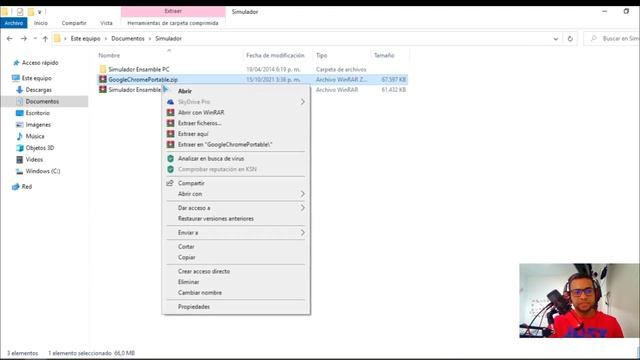Click the 61.432 KB size cell
640x360 pixels.
click(393, 89)
